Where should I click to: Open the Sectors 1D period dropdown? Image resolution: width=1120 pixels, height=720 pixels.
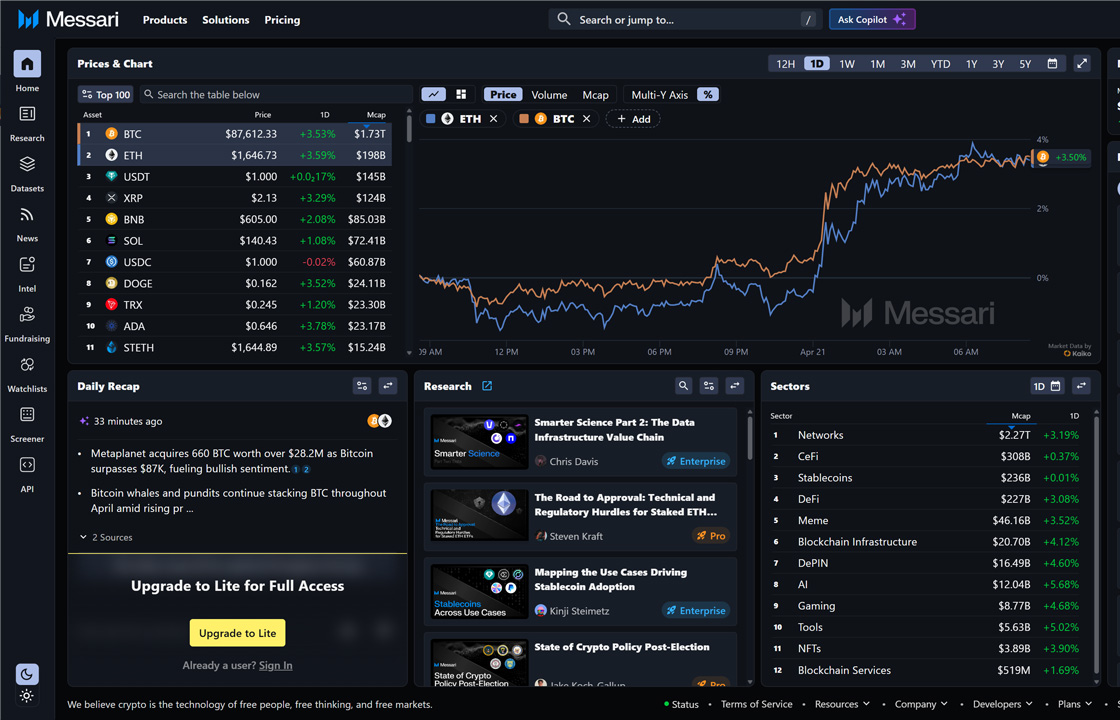(1046, 386)
